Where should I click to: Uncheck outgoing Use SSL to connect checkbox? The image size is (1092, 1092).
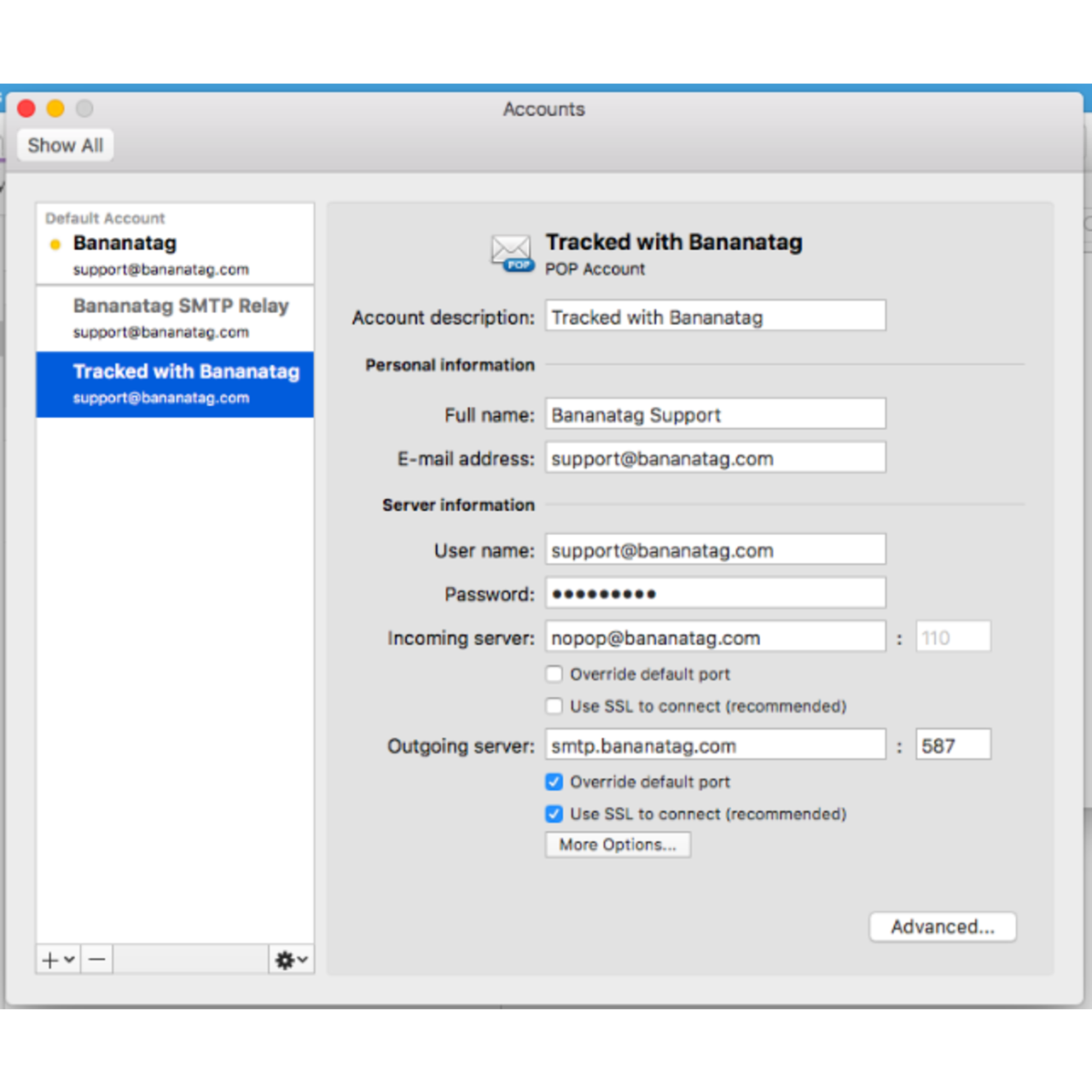(x=555, y=814)
